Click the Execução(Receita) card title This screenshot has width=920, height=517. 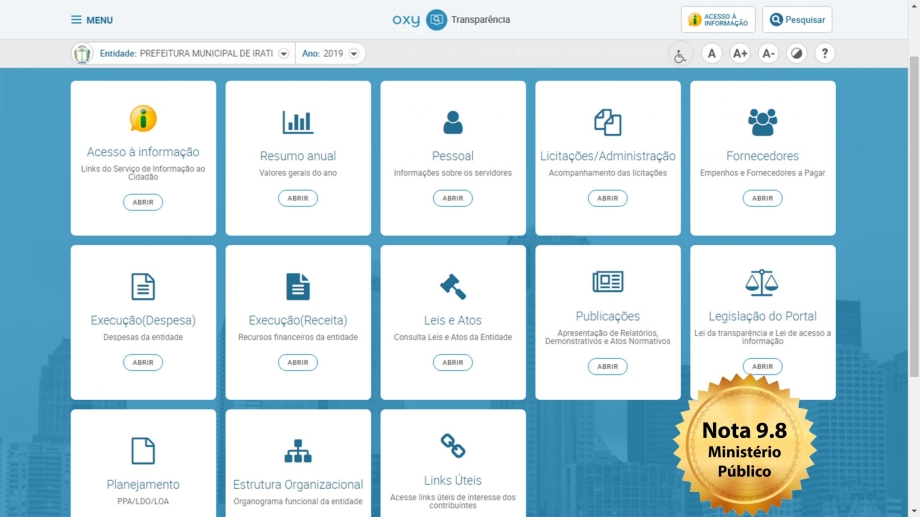point(297,320)
